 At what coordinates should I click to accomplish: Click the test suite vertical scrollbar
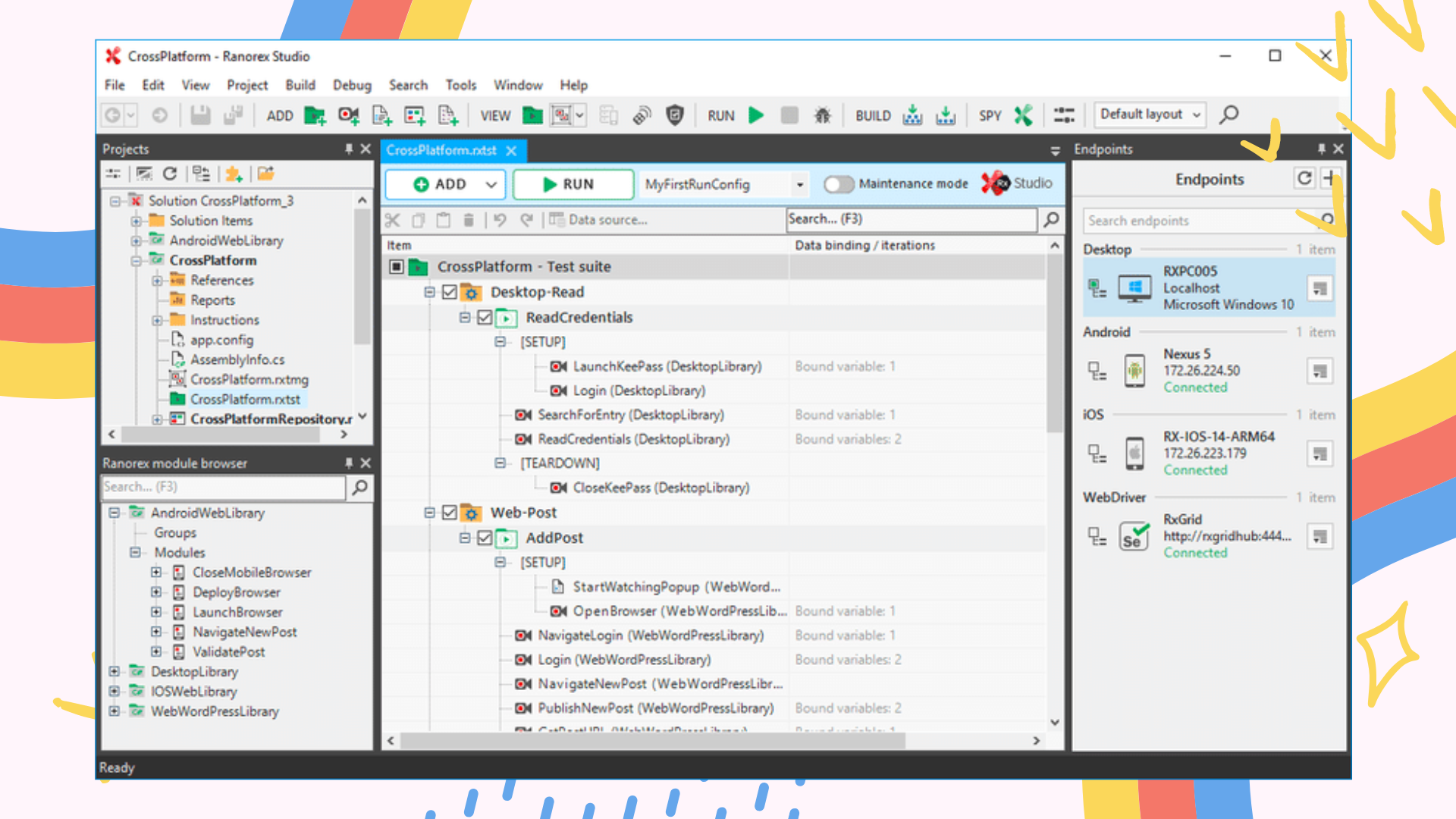(1054, 343)
